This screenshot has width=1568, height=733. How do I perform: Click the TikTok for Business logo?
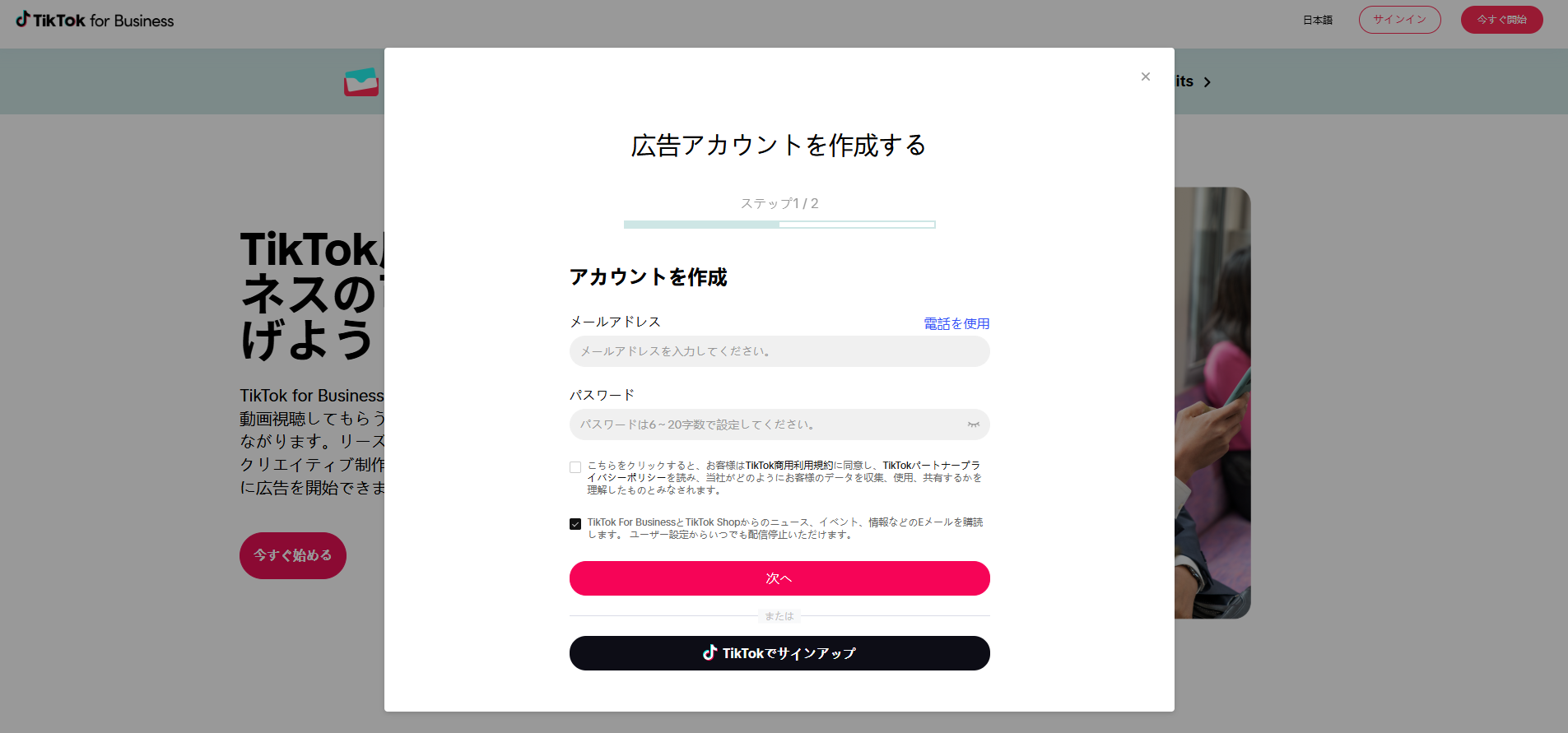click(95, 20)
